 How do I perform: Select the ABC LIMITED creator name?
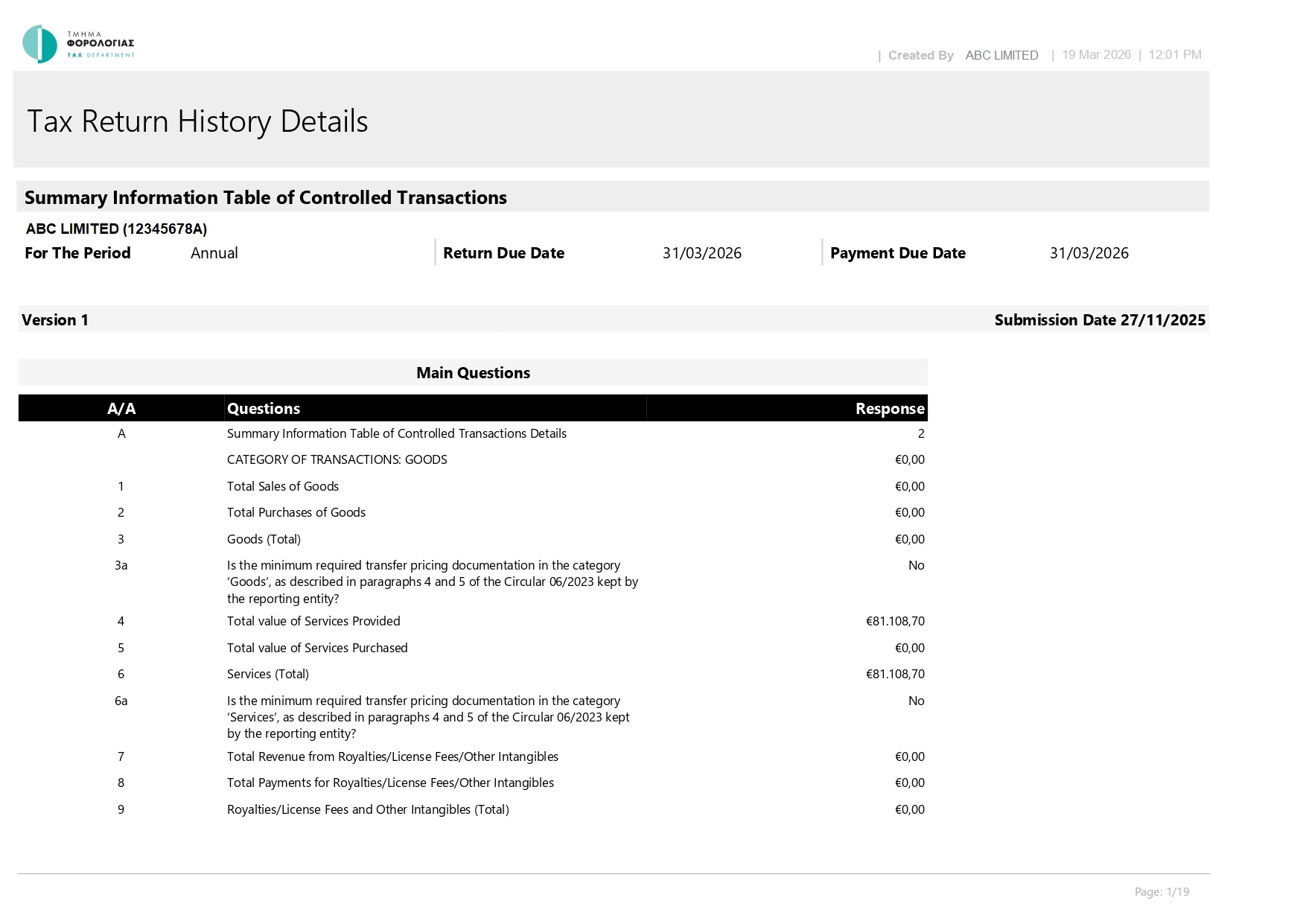1001,55
